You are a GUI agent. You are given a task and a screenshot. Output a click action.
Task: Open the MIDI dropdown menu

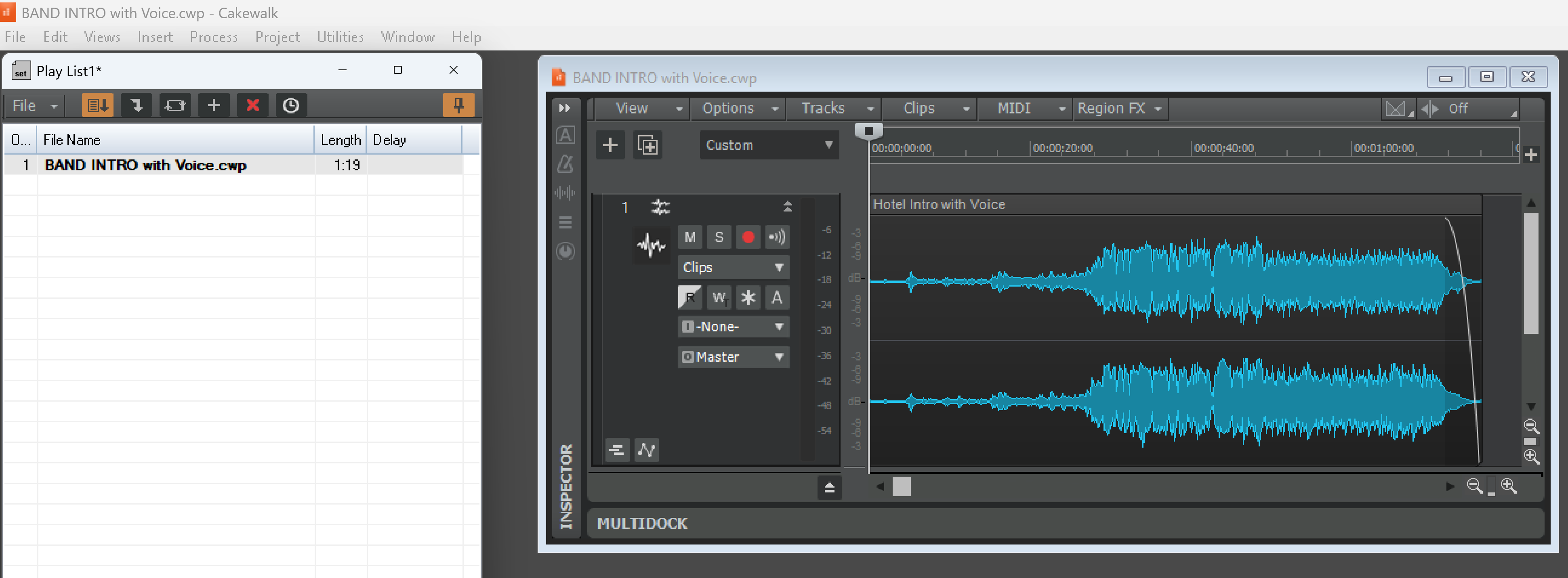click(1025, 109)
